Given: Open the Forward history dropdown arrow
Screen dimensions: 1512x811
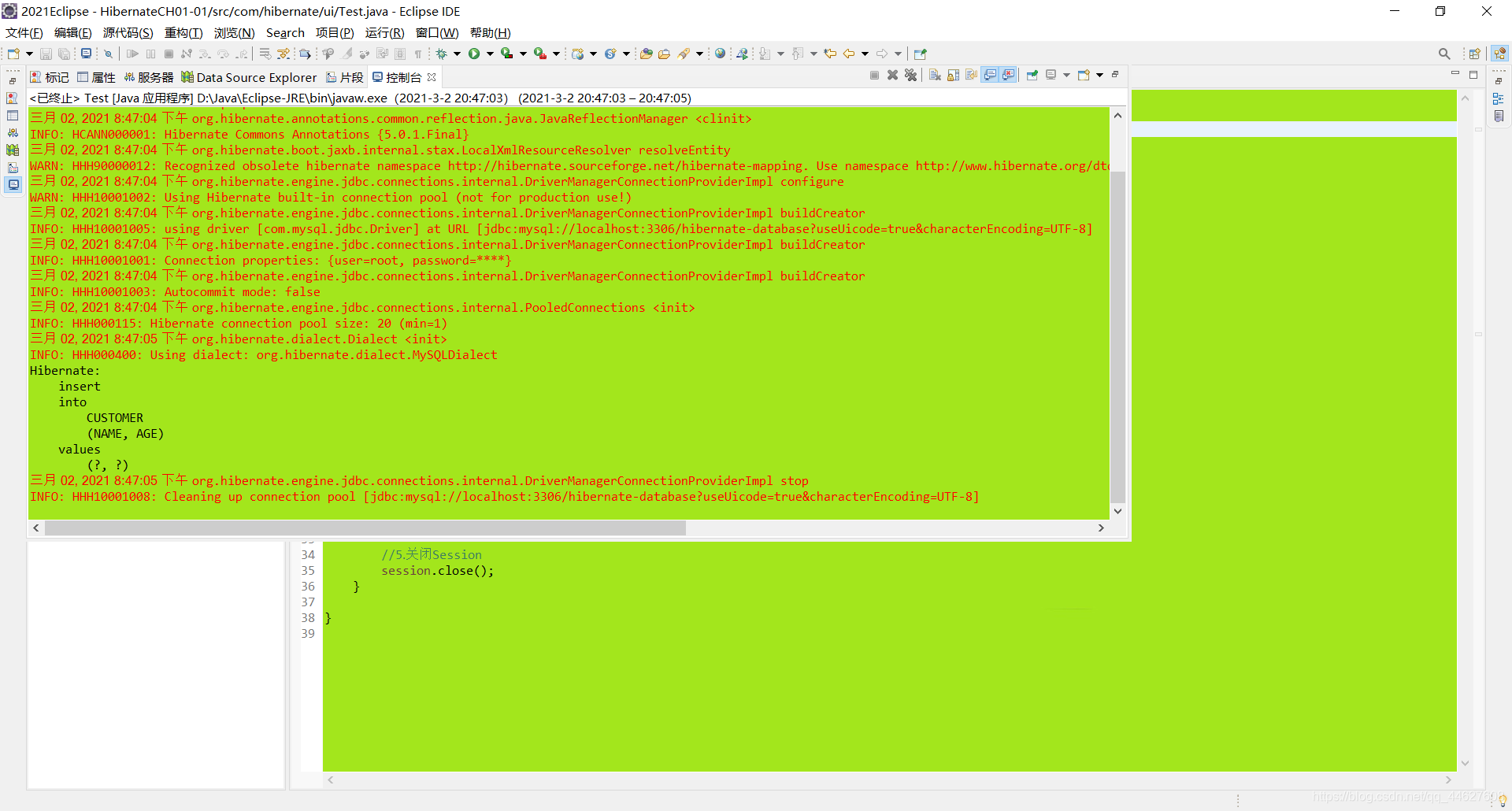Looking at the screenshot, I should click(x=898, y=54).
